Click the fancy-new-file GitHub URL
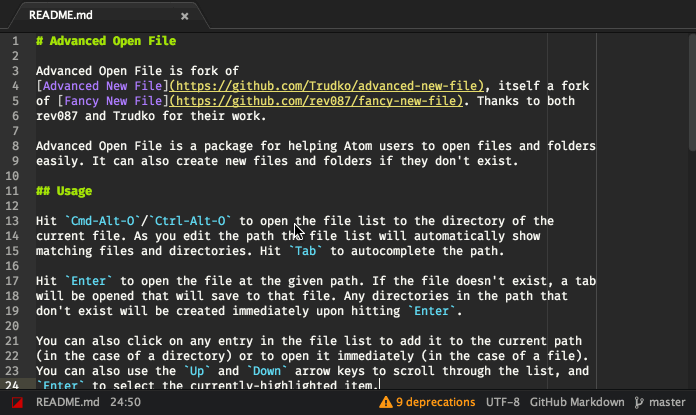This screenshot has width=696, height=415. point(316,101)
